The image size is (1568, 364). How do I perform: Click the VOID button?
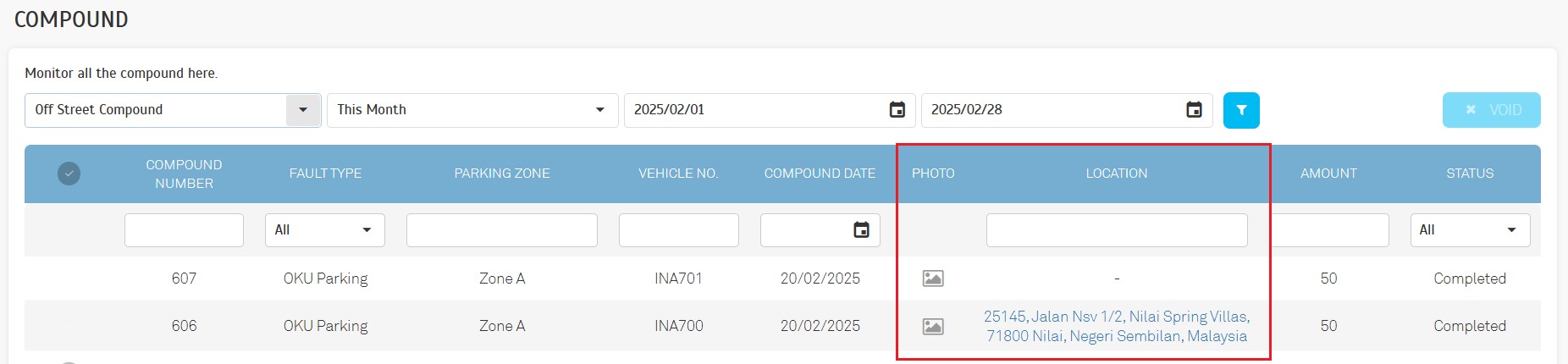tap(1491, 110)
